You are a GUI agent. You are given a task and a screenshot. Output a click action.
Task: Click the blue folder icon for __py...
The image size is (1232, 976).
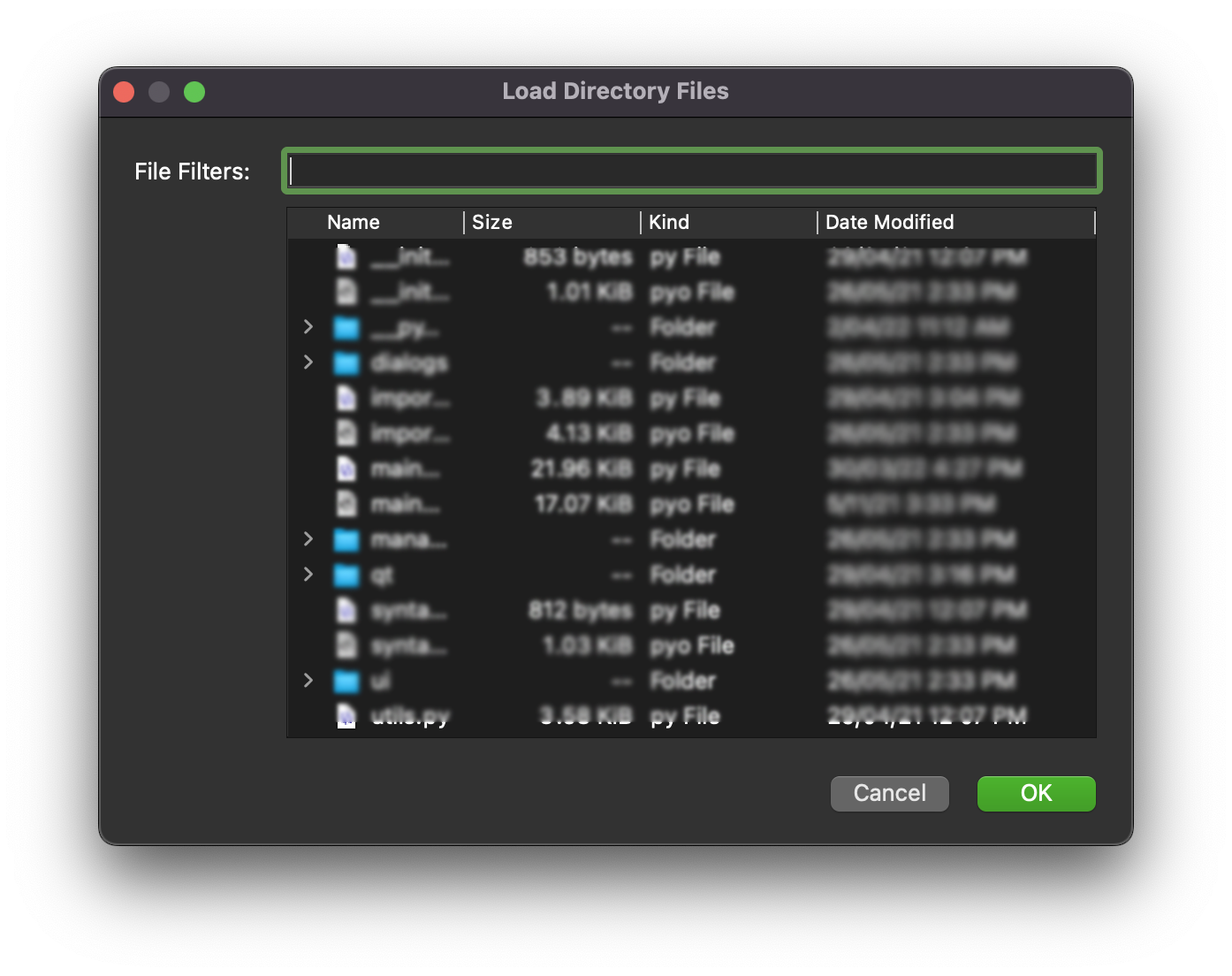click(346, 328)
